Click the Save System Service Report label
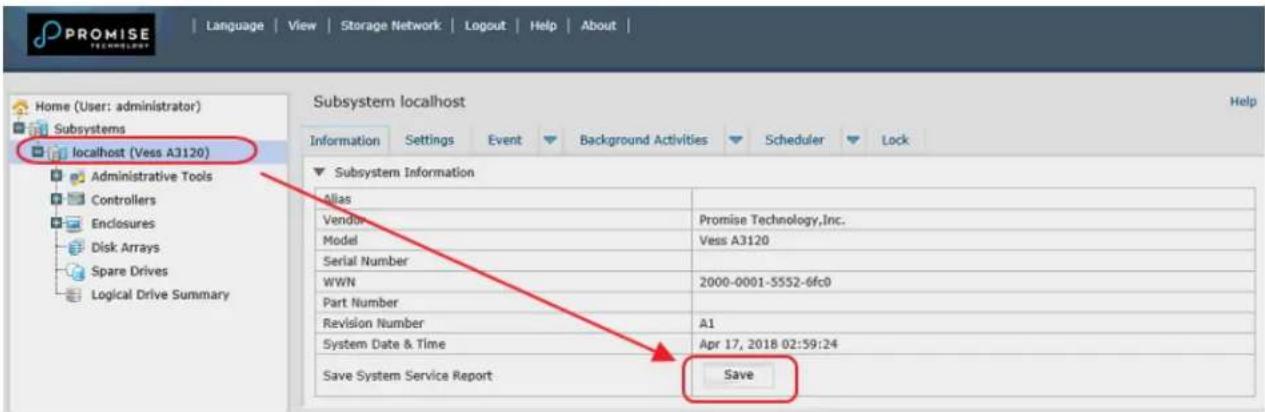Viewport: 1265px width, 412px height. click(x=407, y=376)
